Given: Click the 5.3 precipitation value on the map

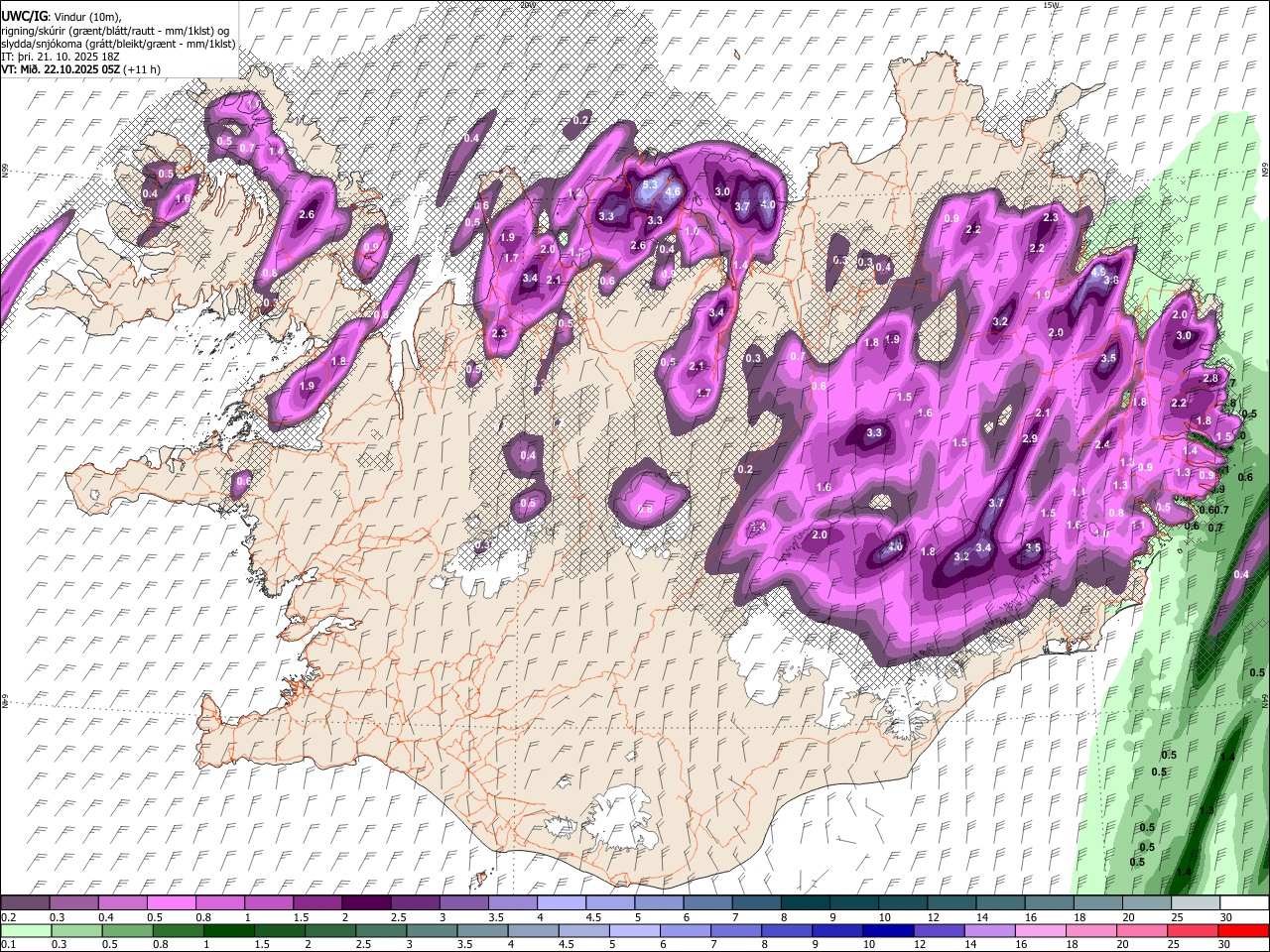Looking at the screenshot, I should (651, 184).
